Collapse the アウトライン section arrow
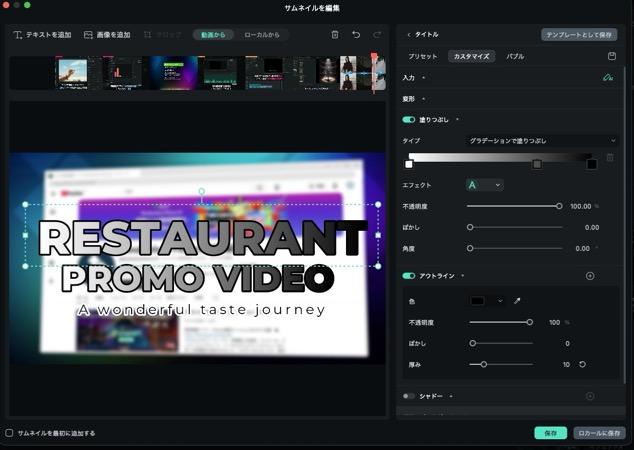 pyautogui.click(x=463, y=276)
